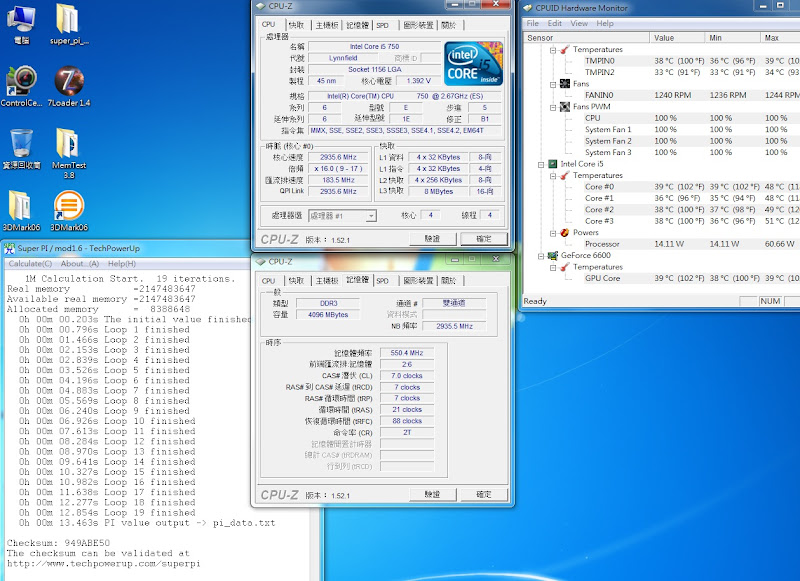Screen dimensions: 800x581
Task: Click the memory type DDR3 field
Action: (329, 303)
